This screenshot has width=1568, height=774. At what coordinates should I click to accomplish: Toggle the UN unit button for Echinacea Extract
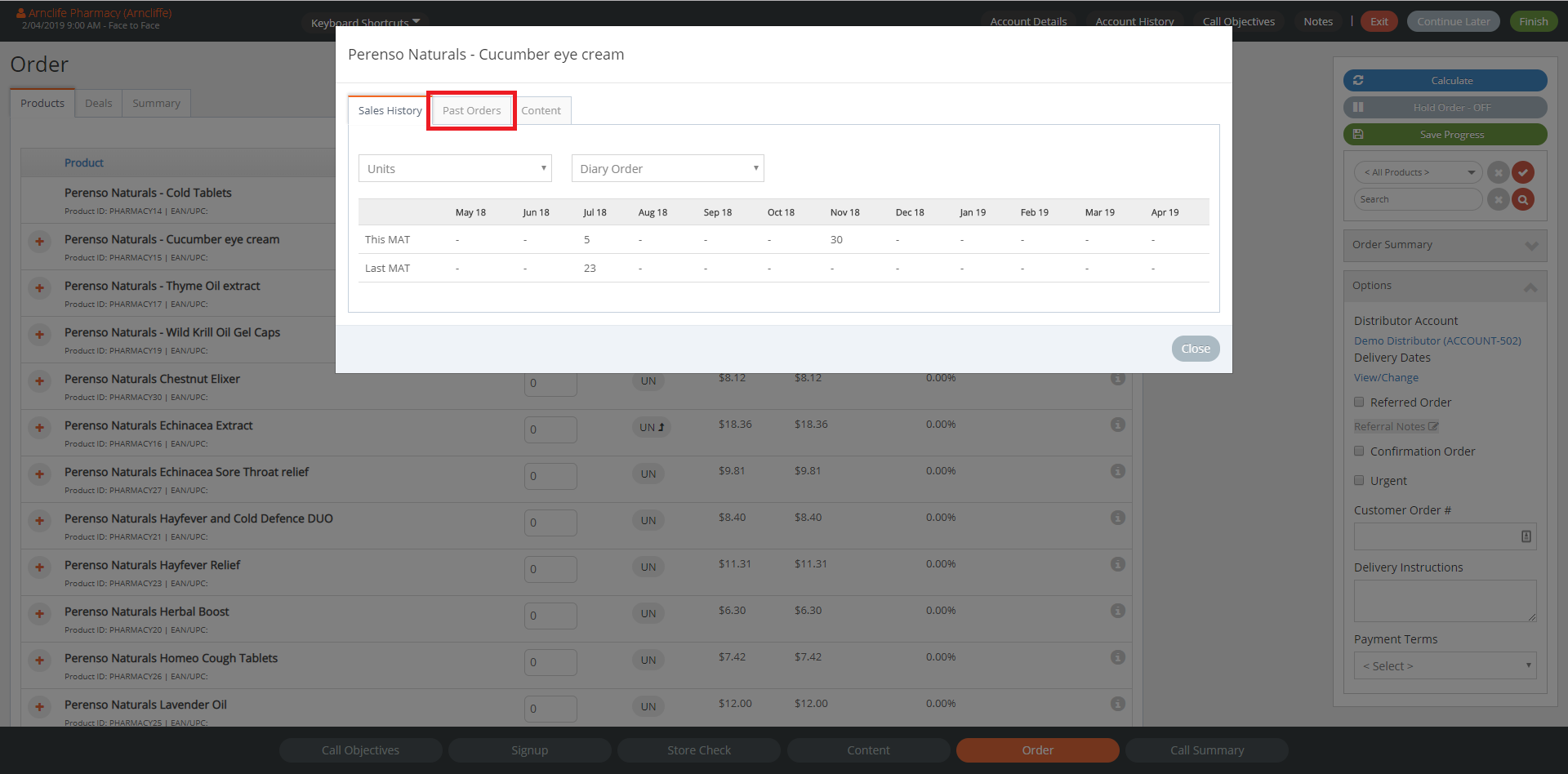click(x=651, y=427)
